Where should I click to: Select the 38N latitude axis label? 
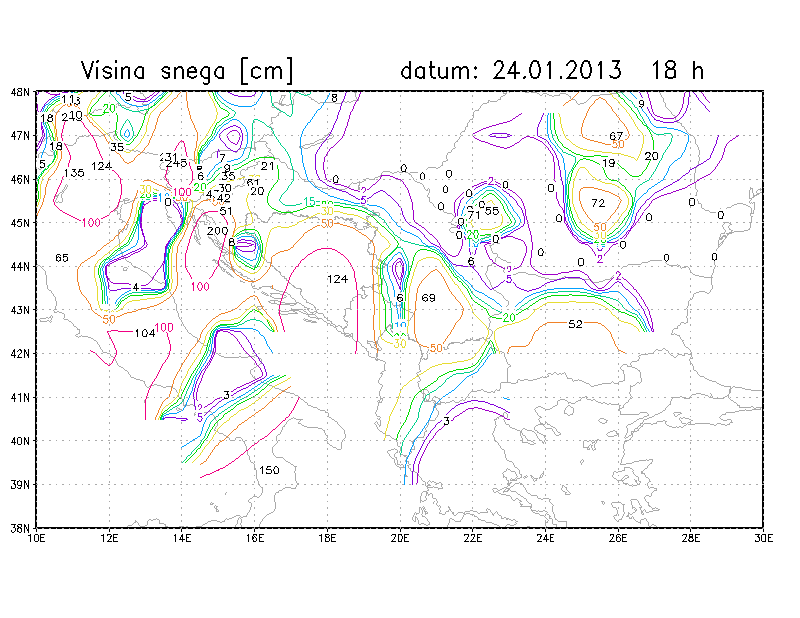[20, 528]
